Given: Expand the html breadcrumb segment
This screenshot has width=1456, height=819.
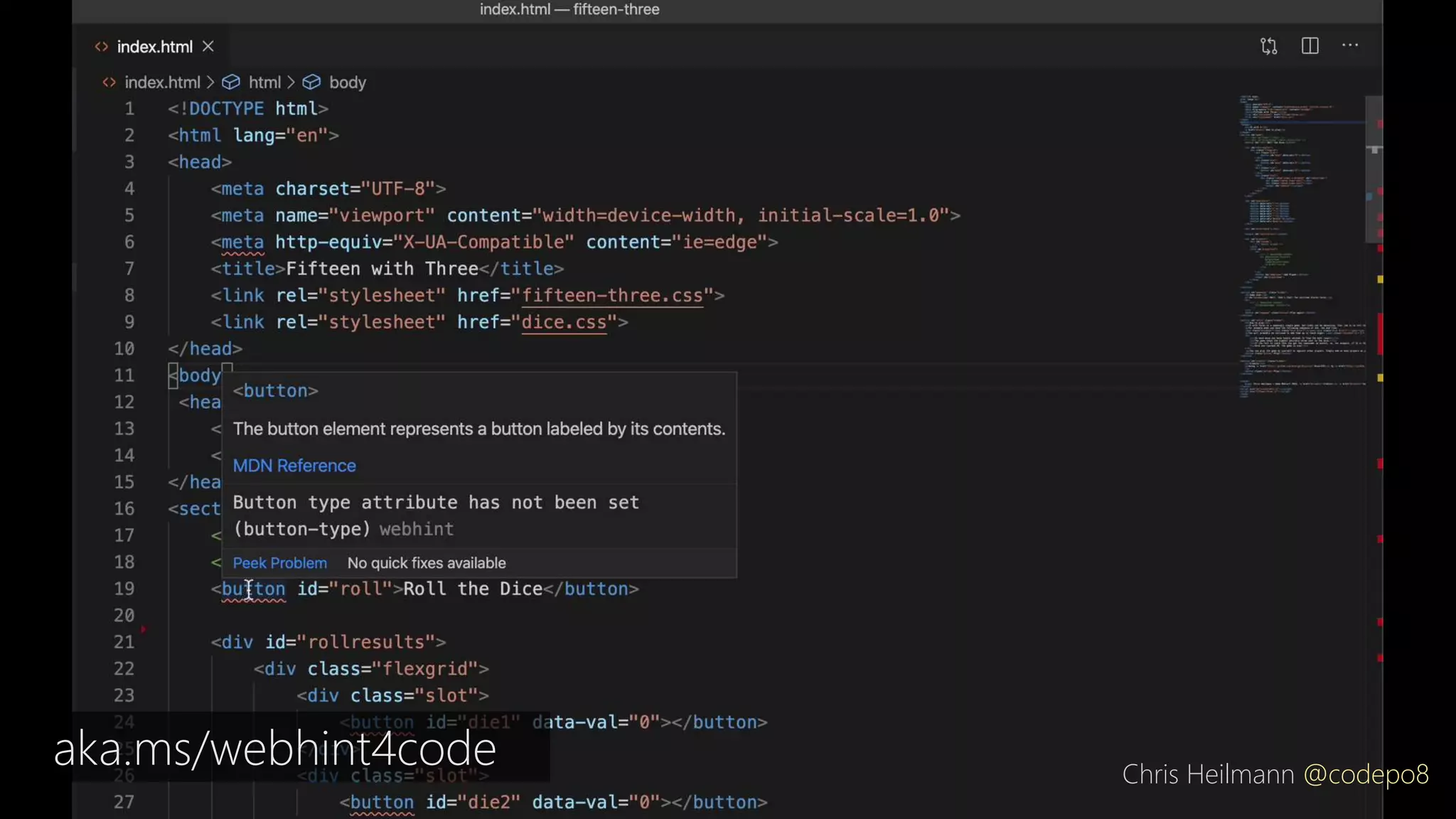Looking at the screenshot, I should point(264,82).
